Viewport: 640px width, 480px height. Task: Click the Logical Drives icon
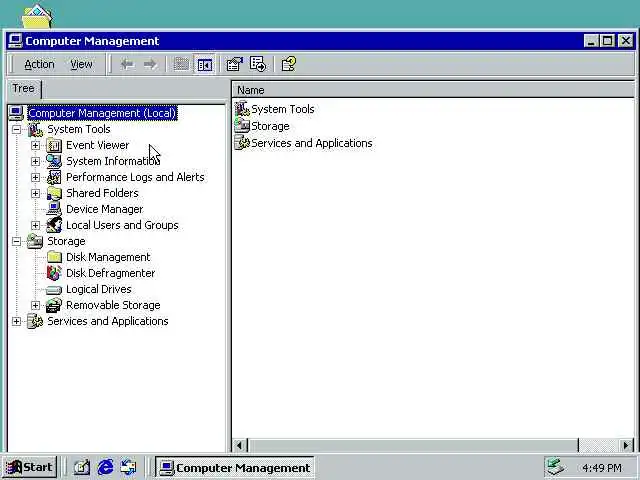click(54, 290)
